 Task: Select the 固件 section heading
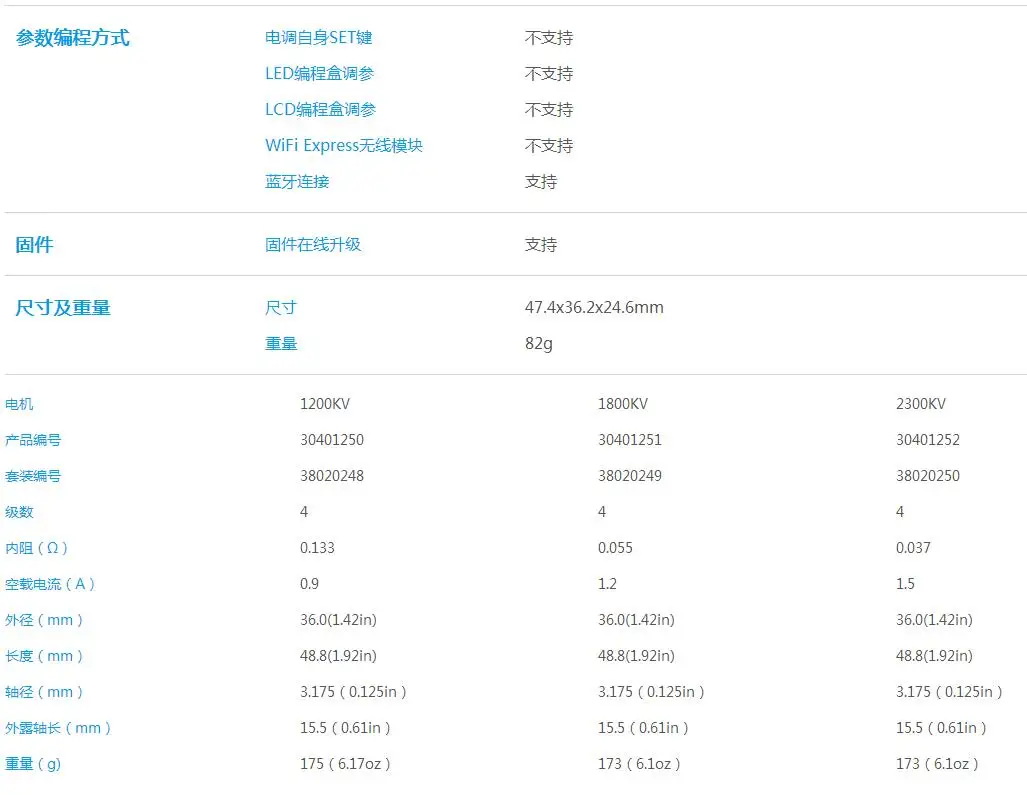35,245
